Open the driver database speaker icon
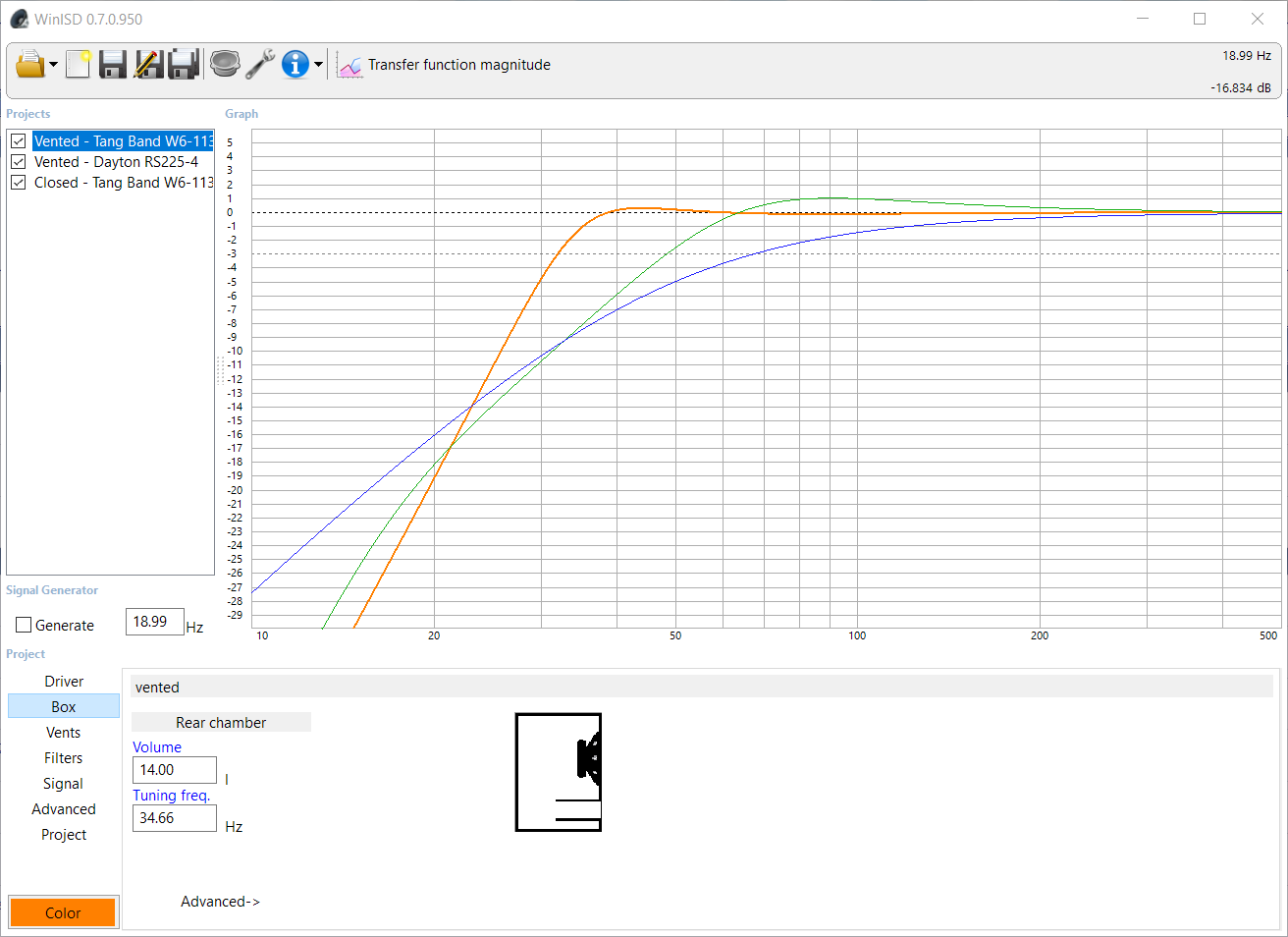 pyautogui.click(x=225, y=65)
